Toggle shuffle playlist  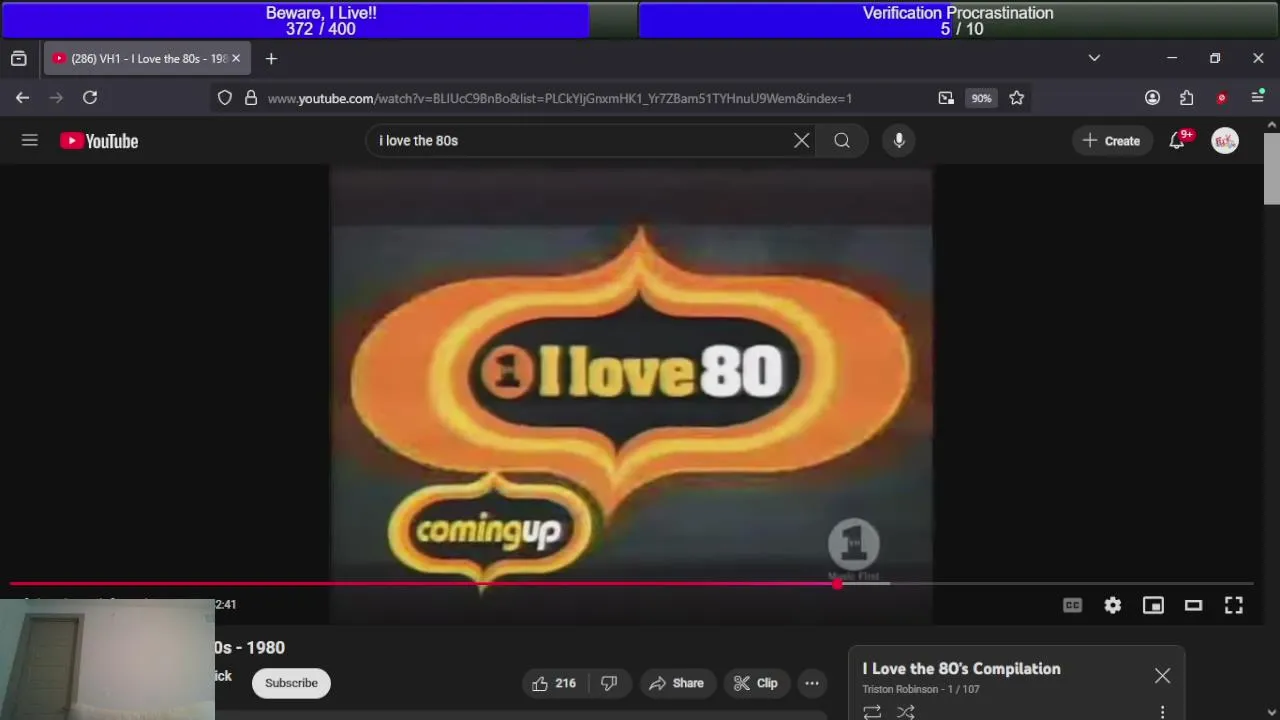(x=906, y=712)
